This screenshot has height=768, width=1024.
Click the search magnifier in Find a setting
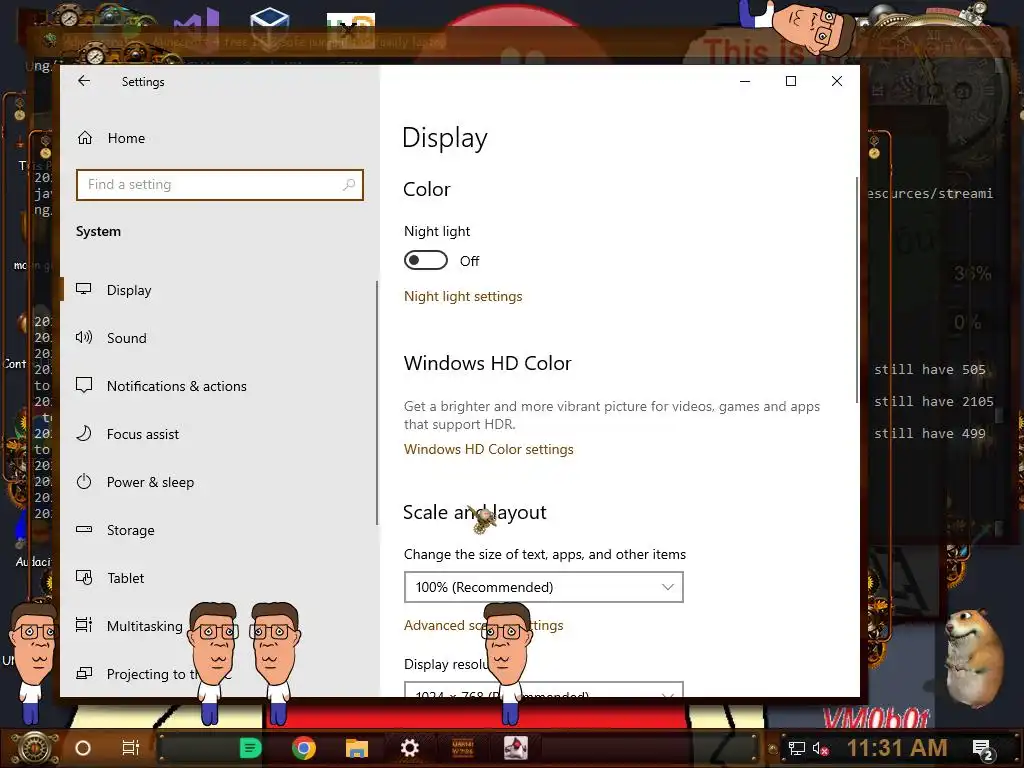pos(349,185)
